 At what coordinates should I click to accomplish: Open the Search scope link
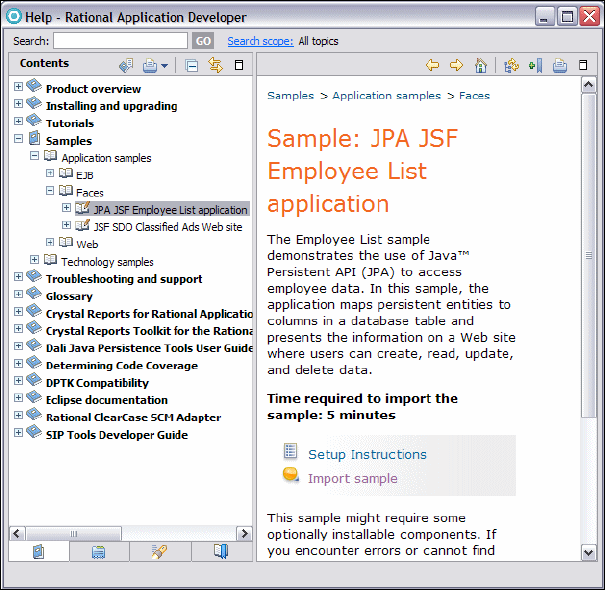[260, 41]
